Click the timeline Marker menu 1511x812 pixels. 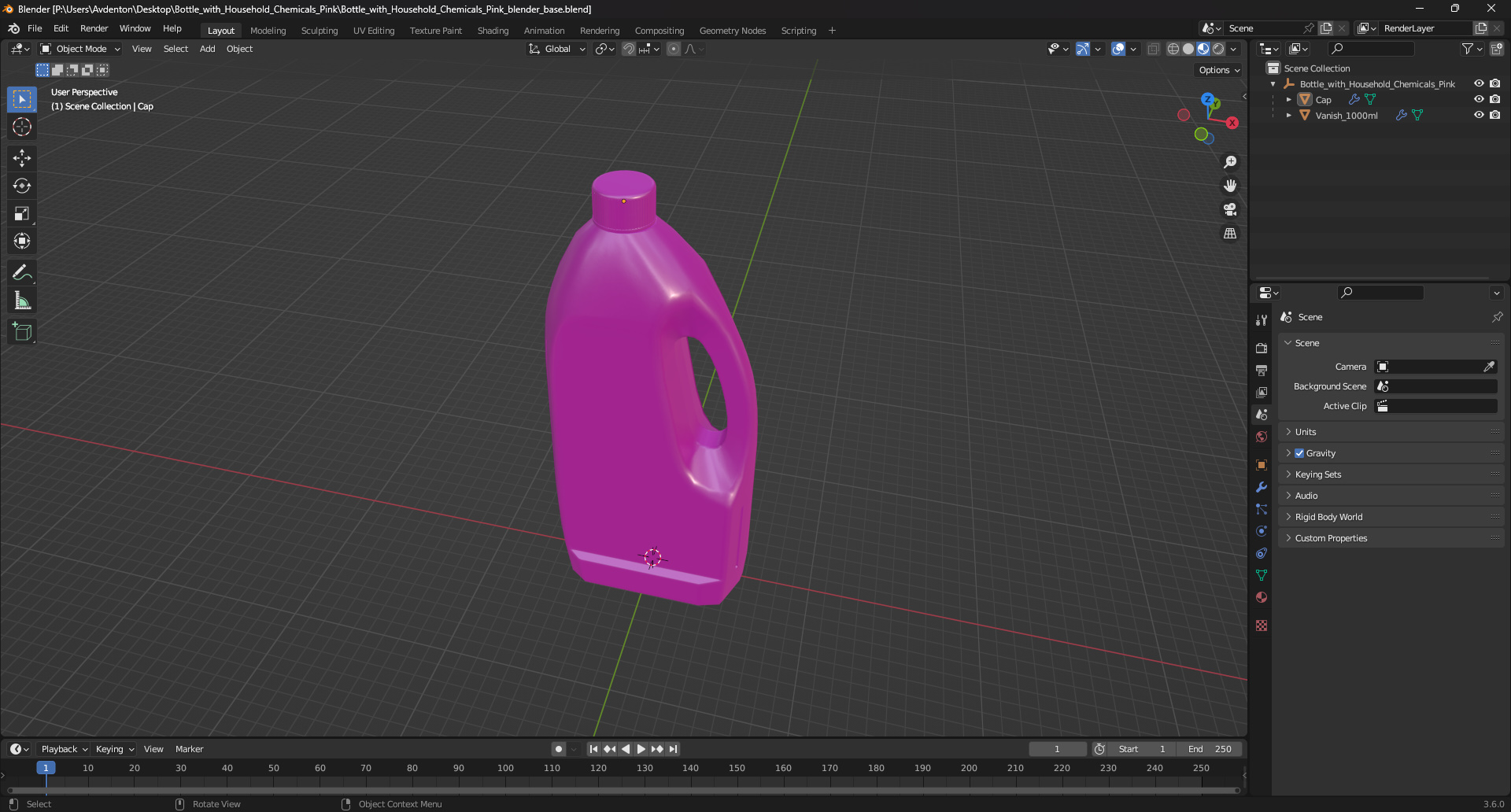tap(189, 749)
